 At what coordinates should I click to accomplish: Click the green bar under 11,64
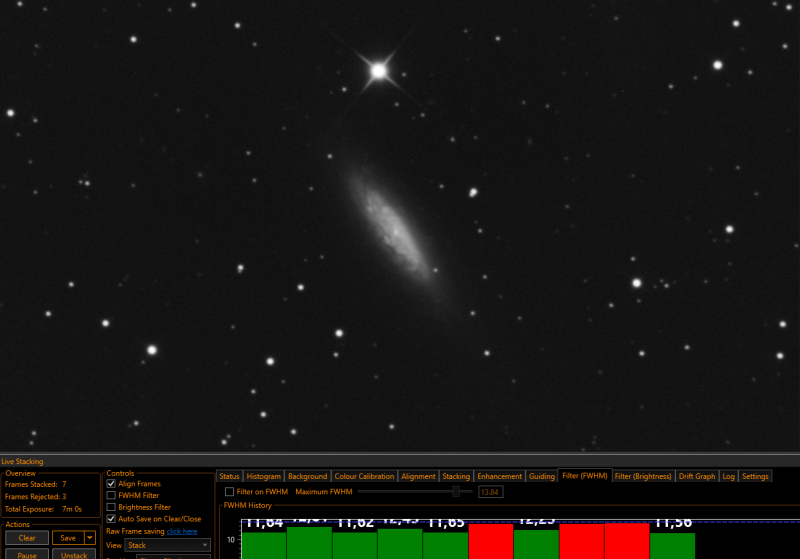(x=264, y=545)
